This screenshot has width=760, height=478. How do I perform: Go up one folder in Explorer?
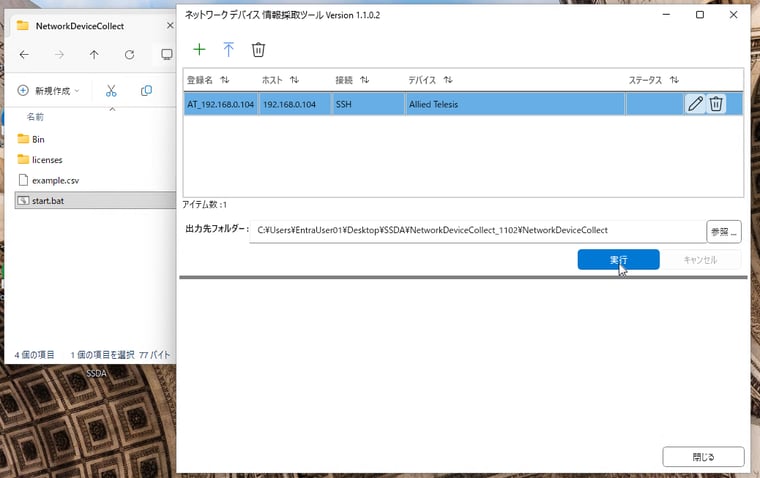(94, 55)
